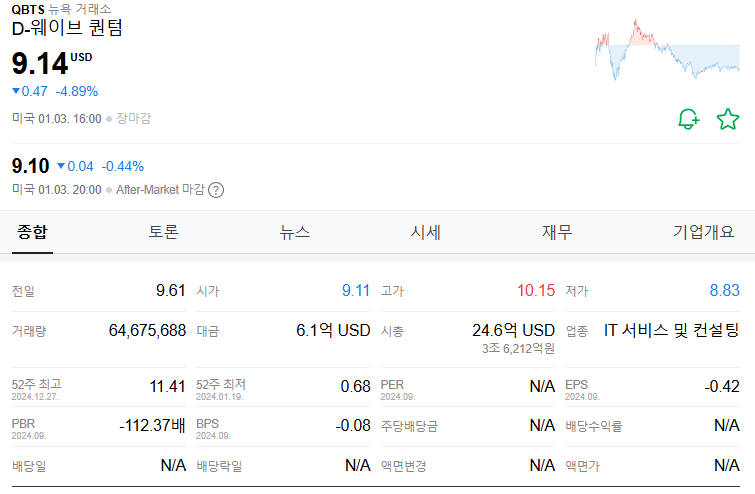The image size is (755, 494).
Task: Add a price alert with bell icon
Action: [x=689, y=119]
